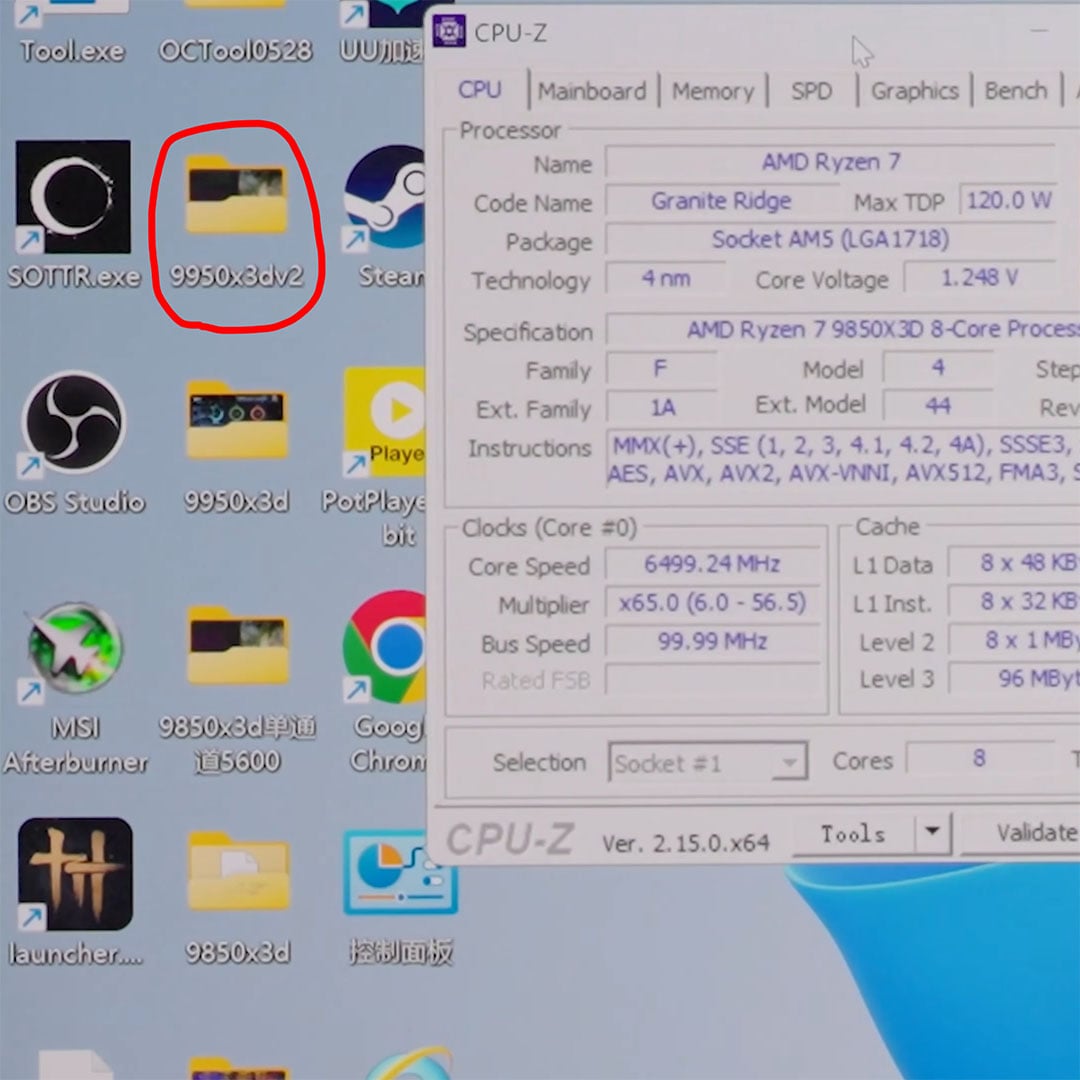Select the Bench tab
The height and width of the screenshot is (1080, 1080).
[x=1015, y=90]
